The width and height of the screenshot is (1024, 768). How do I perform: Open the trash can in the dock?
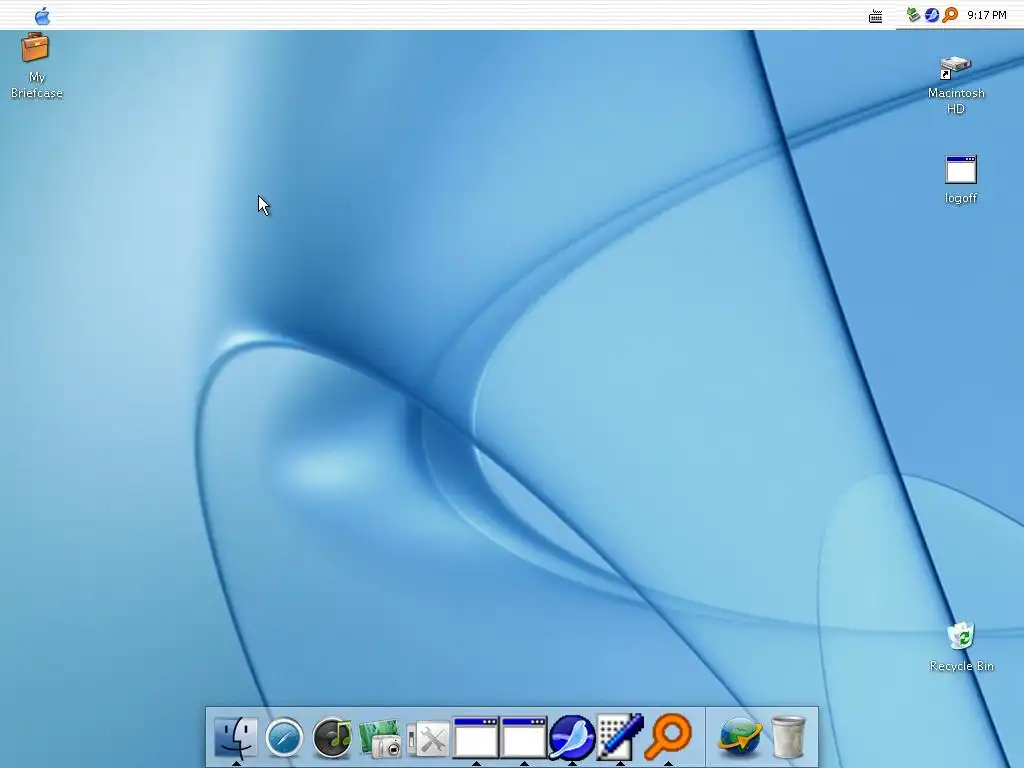click(788, 737)
